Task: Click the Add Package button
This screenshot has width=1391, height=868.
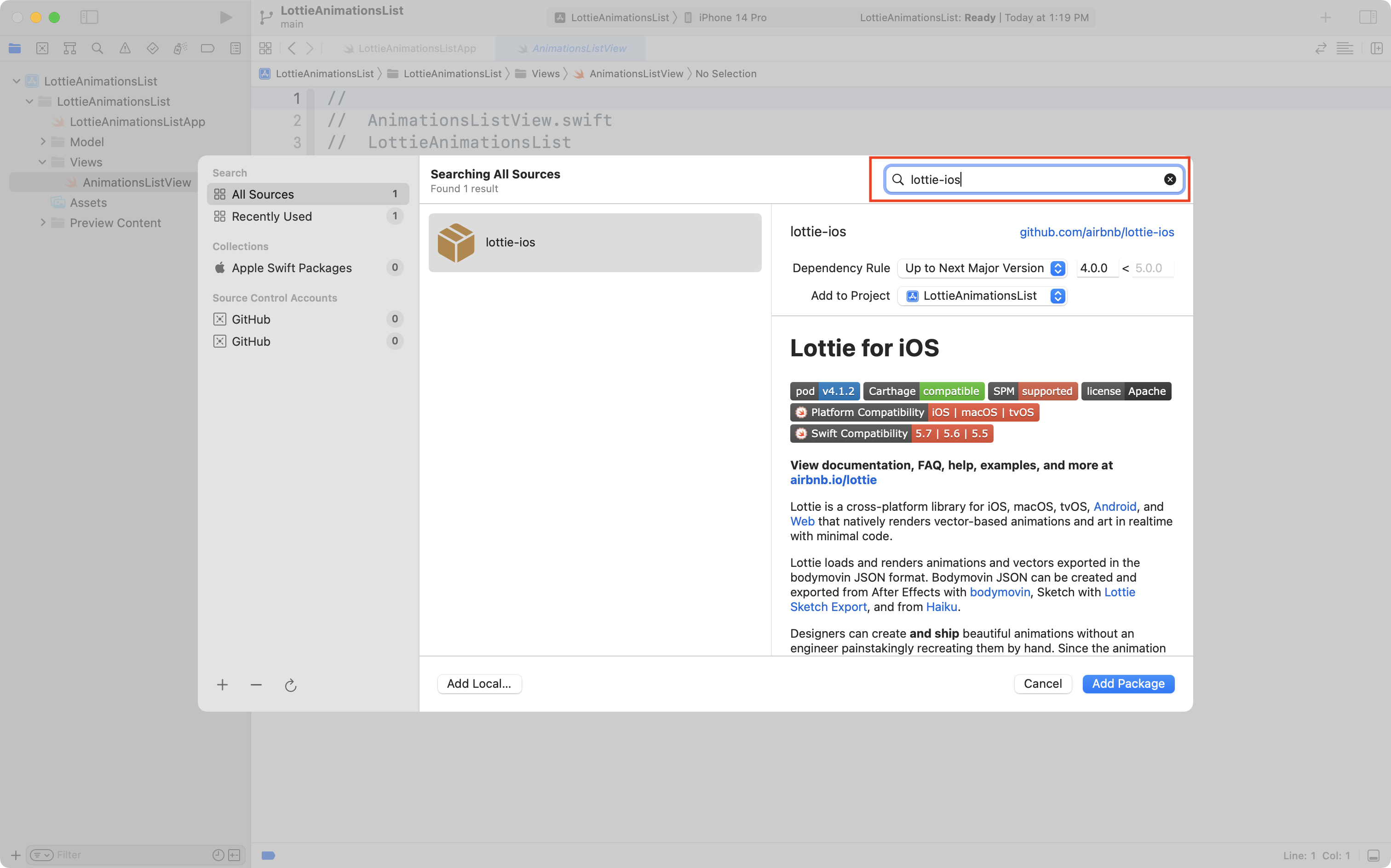Action: 1127,684
